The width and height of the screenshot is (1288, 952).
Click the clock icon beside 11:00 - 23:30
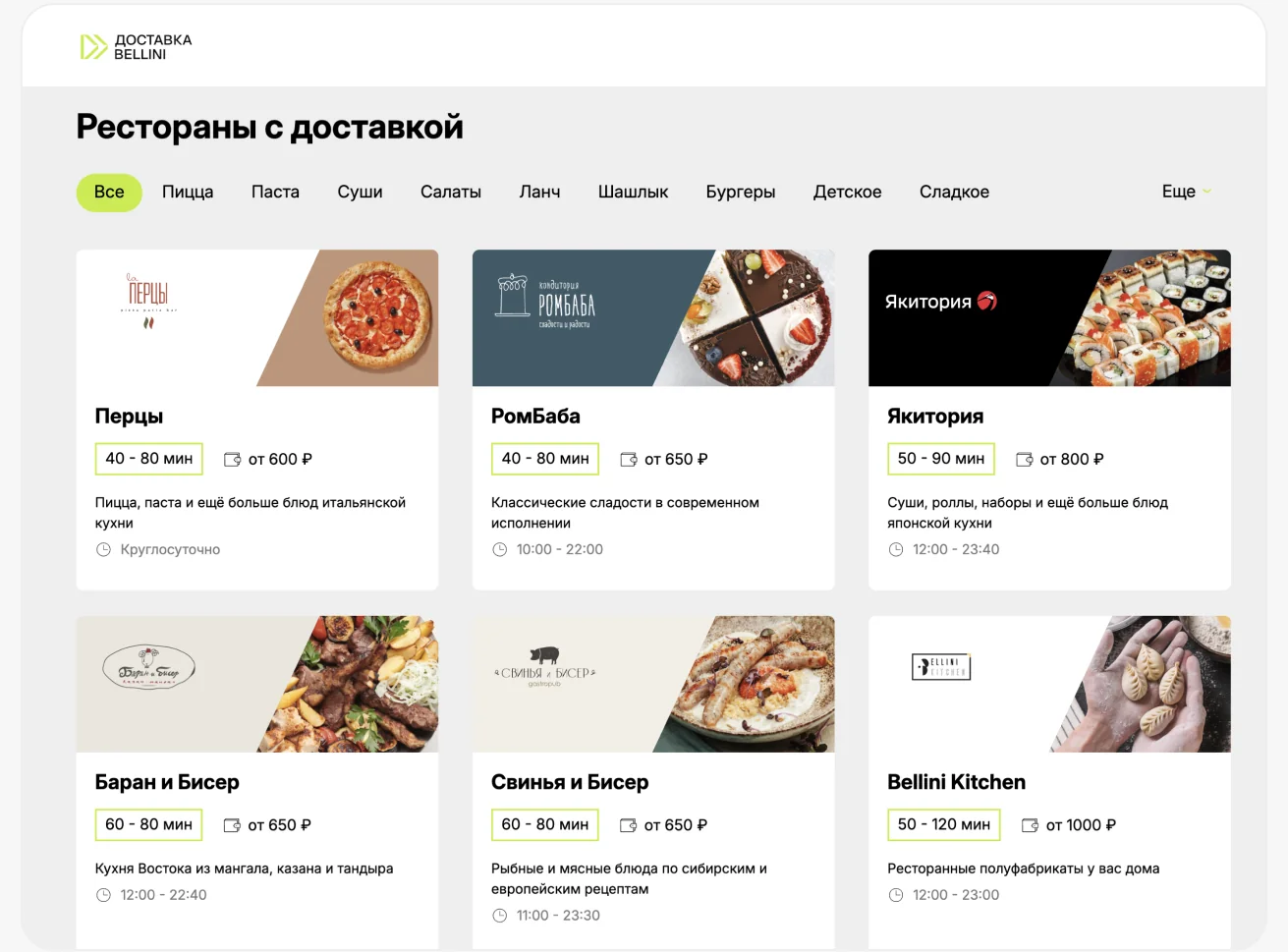[x=499, y=916]
